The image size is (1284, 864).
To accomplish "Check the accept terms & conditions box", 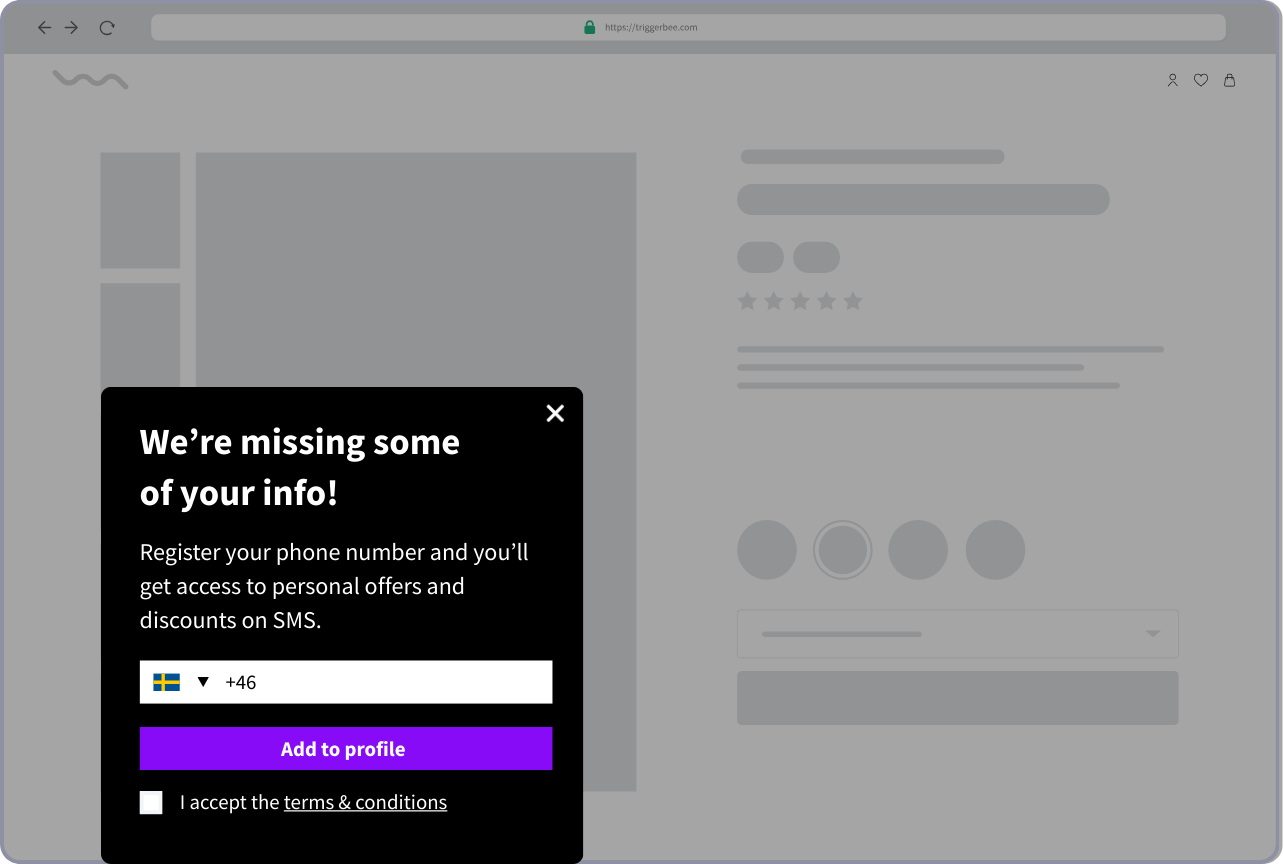I will coord(151,802).
